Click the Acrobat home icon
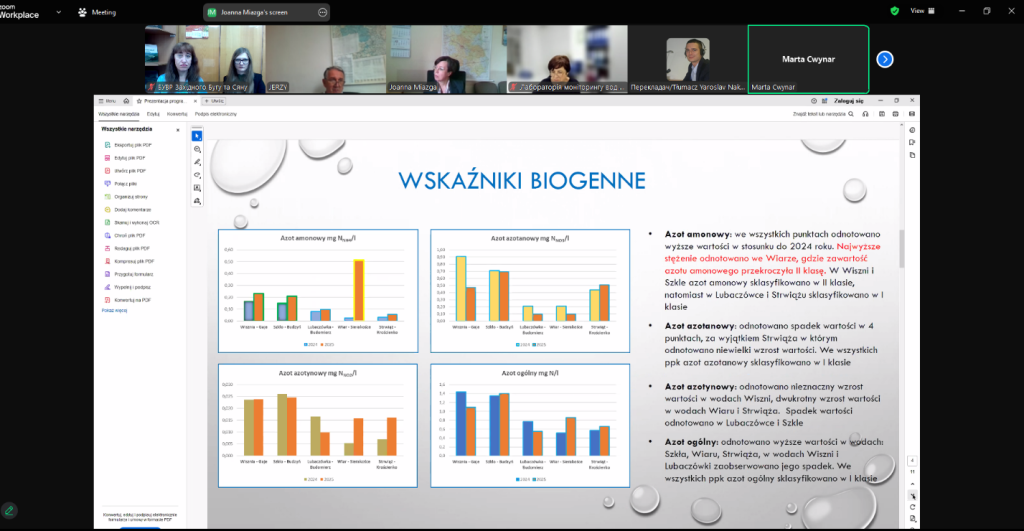 (126, 101)
